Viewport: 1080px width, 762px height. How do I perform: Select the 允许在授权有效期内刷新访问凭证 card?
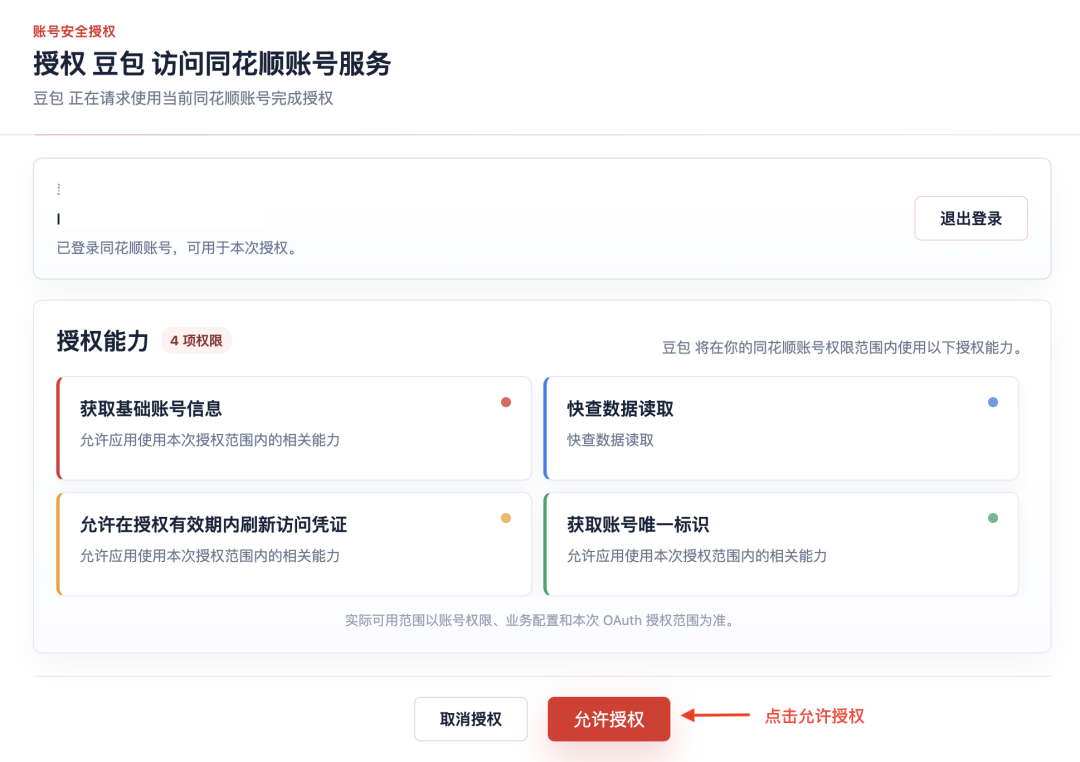point(294,544)
